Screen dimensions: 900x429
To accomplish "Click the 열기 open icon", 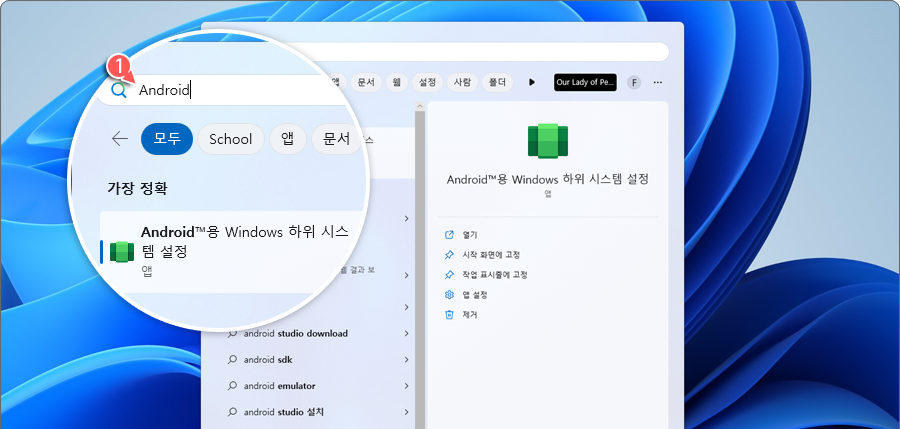I will (x=449, y=235).
